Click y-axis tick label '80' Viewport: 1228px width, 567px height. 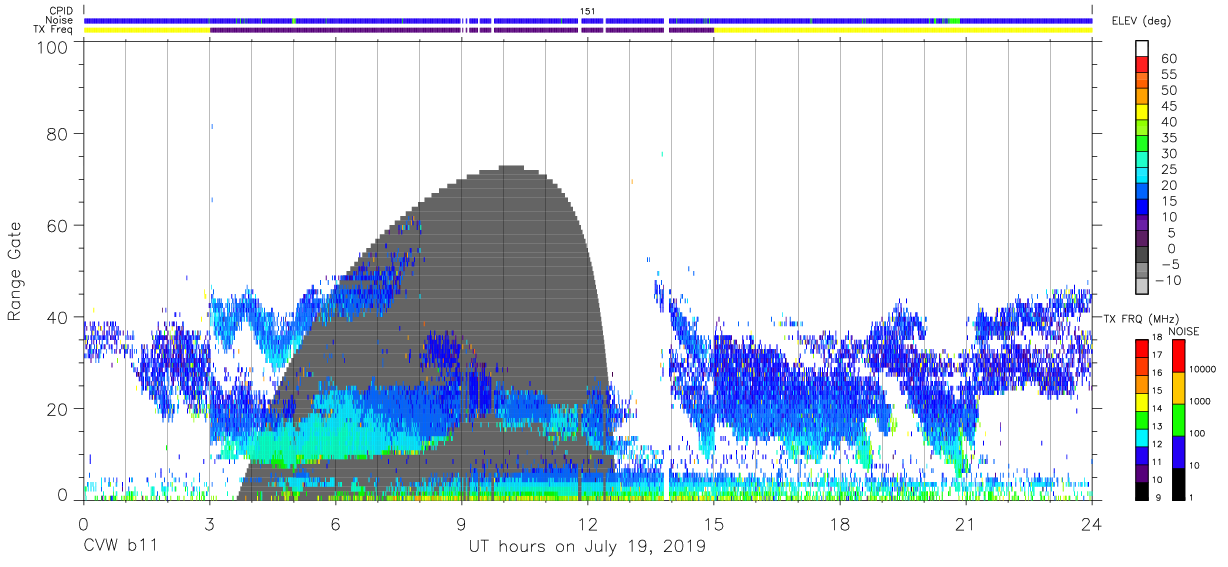click(57, 134)
